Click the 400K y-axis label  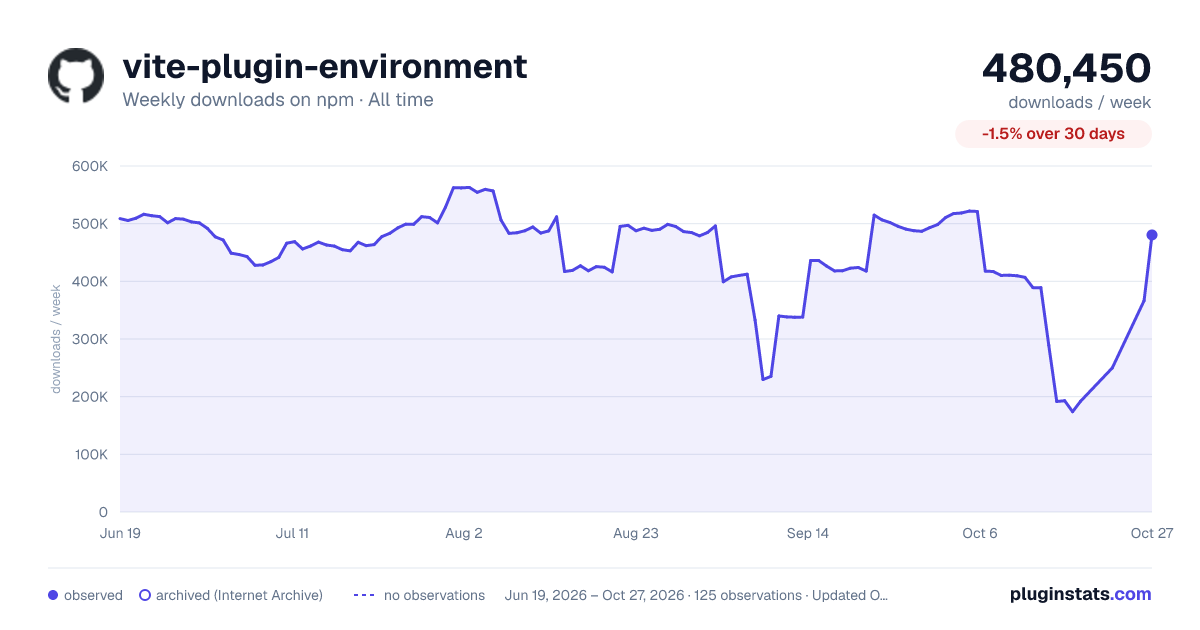tap(90, 281)
